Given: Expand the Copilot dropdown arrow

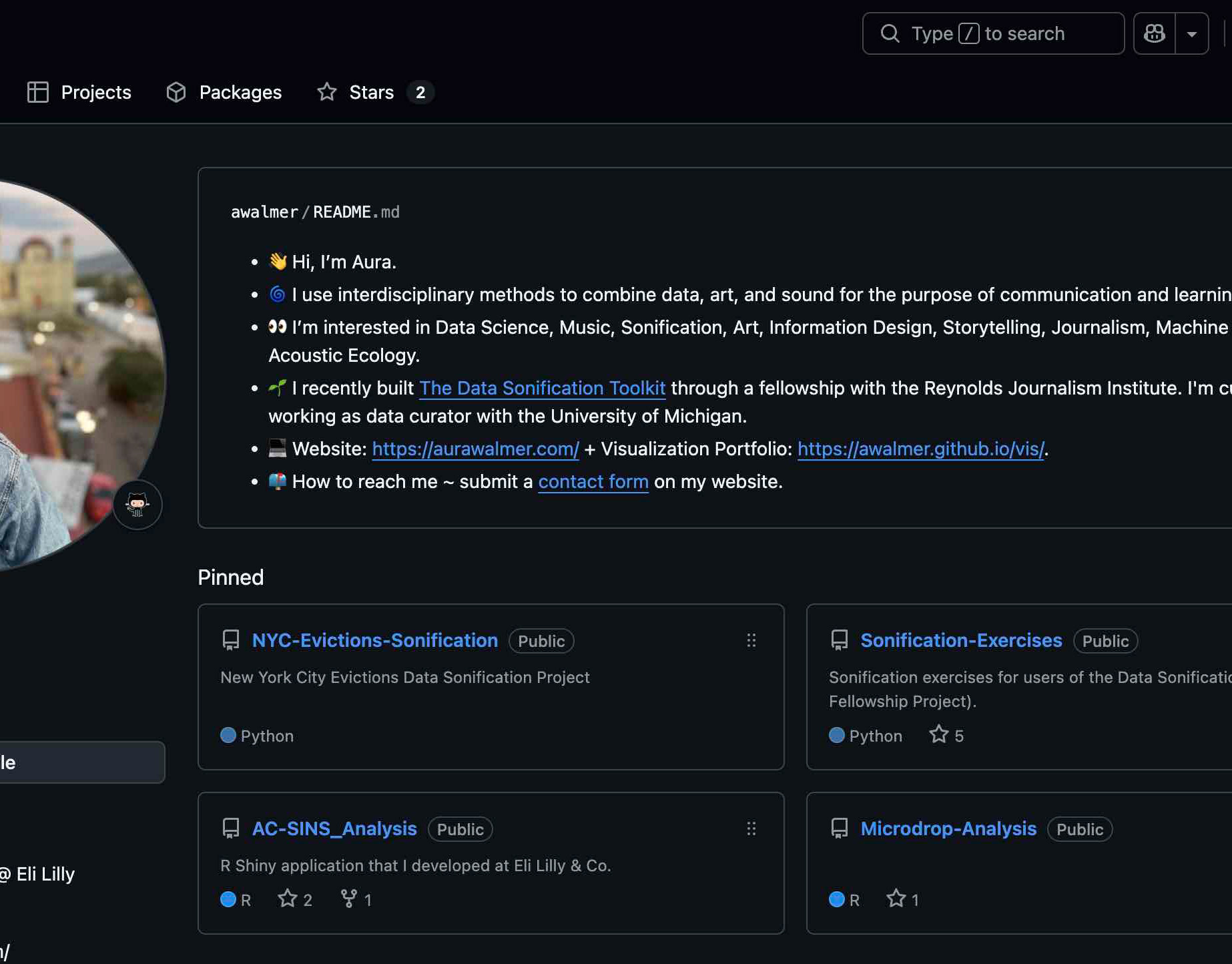Looking at the screenshot, I should point(1191,33).
